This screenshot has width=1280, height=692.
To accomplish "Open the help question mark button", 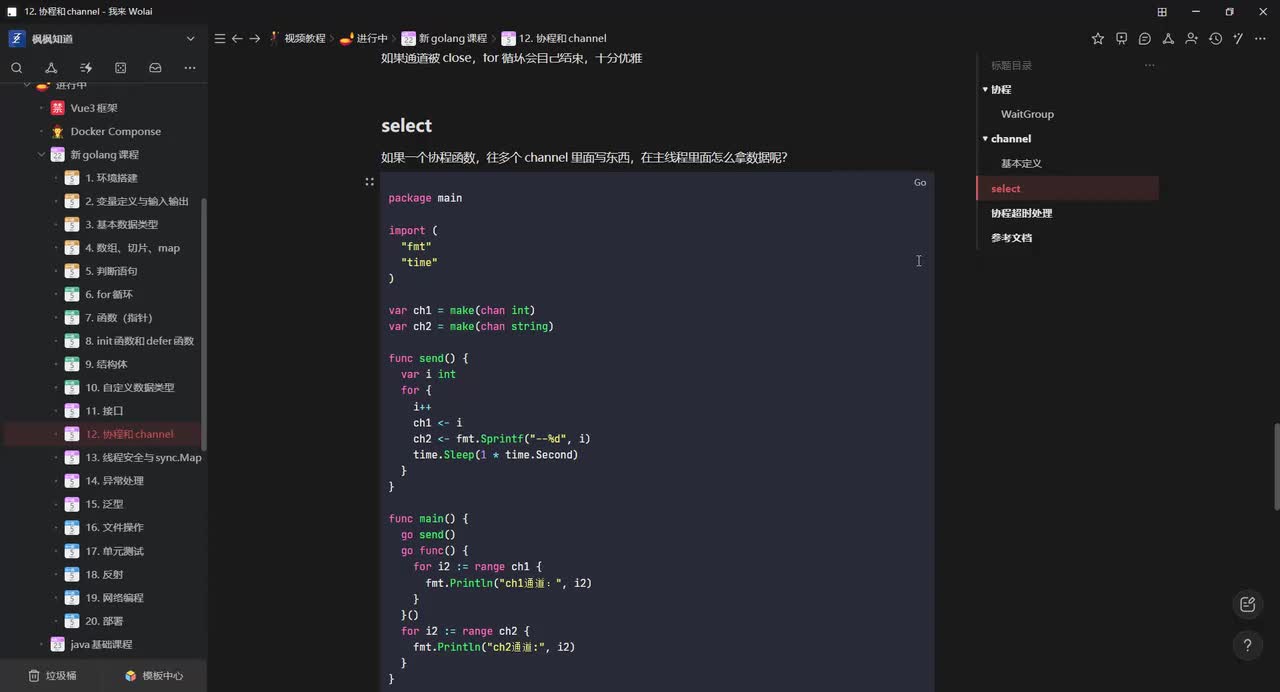I will click(1247, 645).
